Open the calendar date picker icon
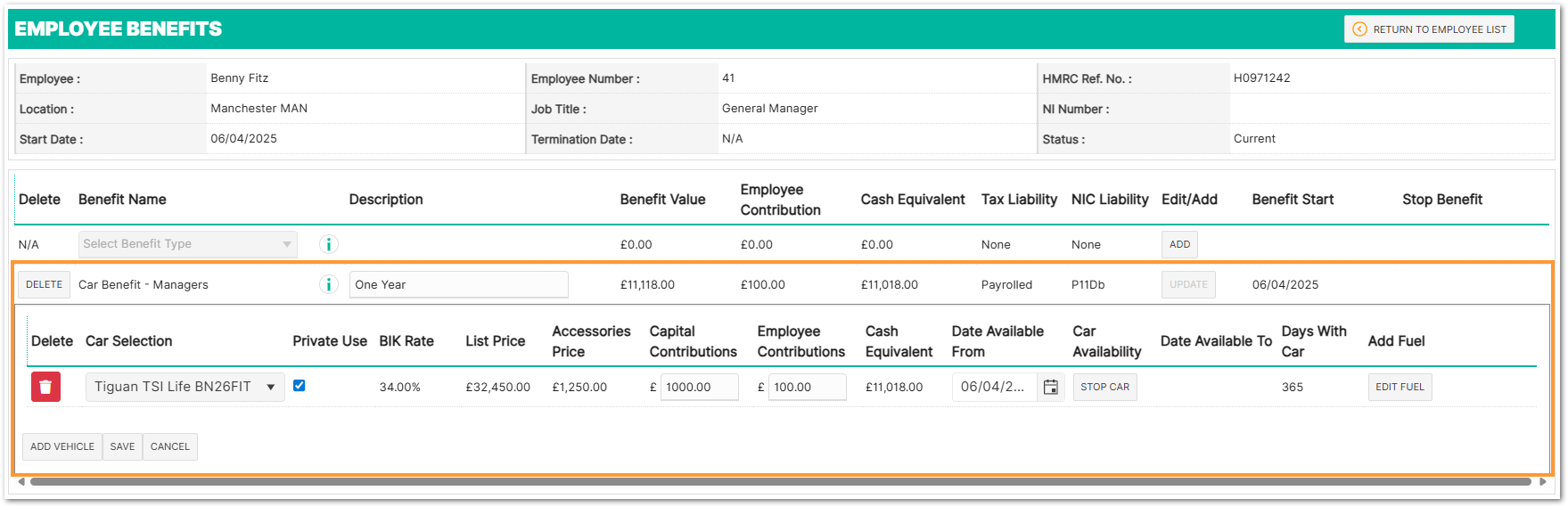Viewport: 1568px width, 507px height. (x=1051, y=387)
